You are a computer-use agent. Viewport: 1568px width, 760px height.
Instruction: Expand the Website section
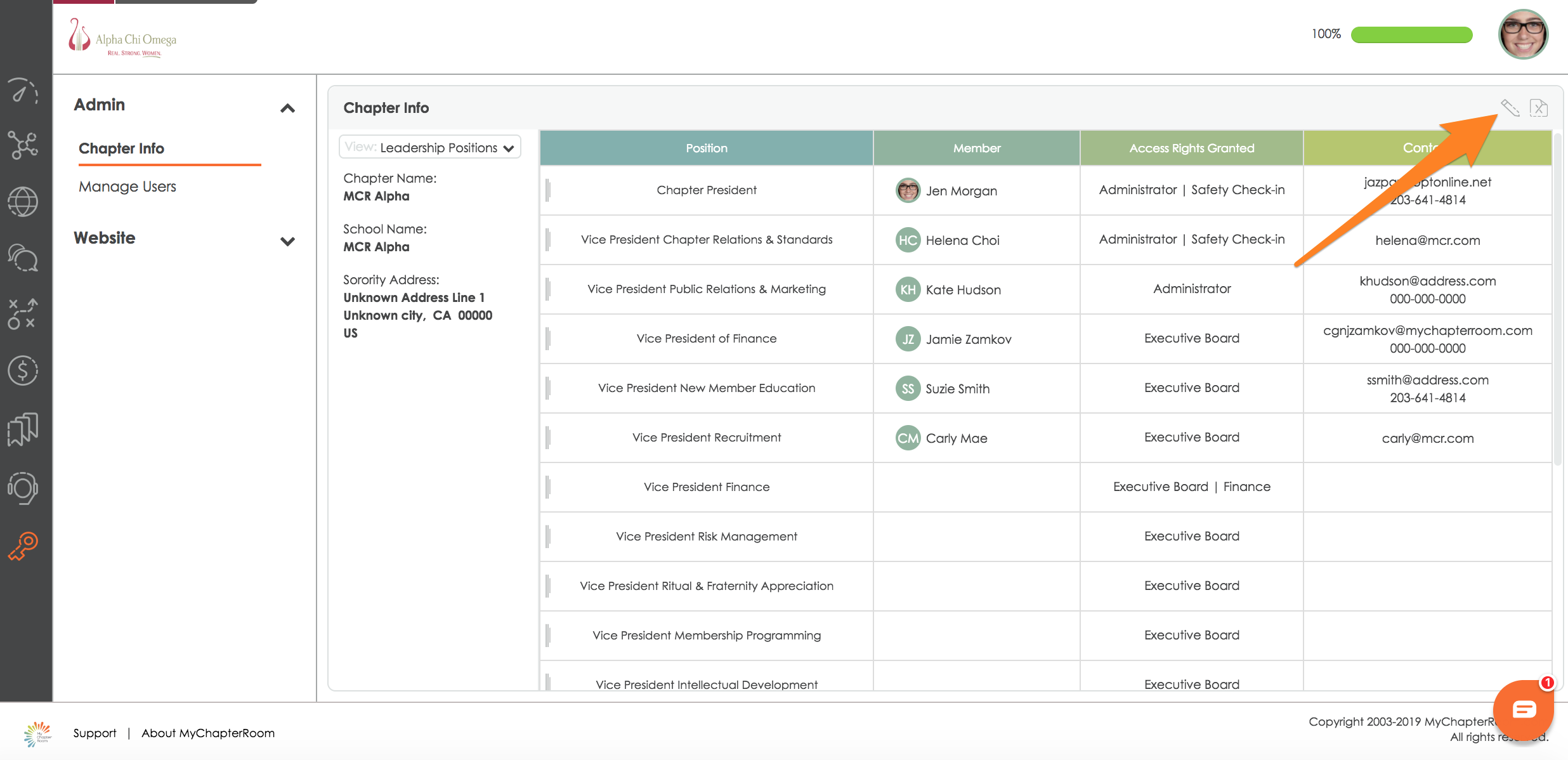click(x=287, y=241)
